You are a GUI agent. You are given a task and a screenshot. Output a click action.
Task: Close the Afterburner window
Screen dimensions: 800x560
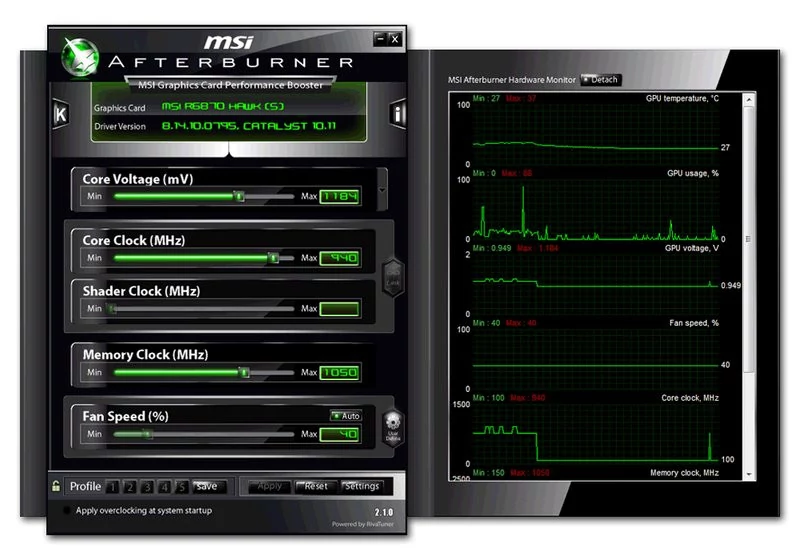(x=395, y=39)
